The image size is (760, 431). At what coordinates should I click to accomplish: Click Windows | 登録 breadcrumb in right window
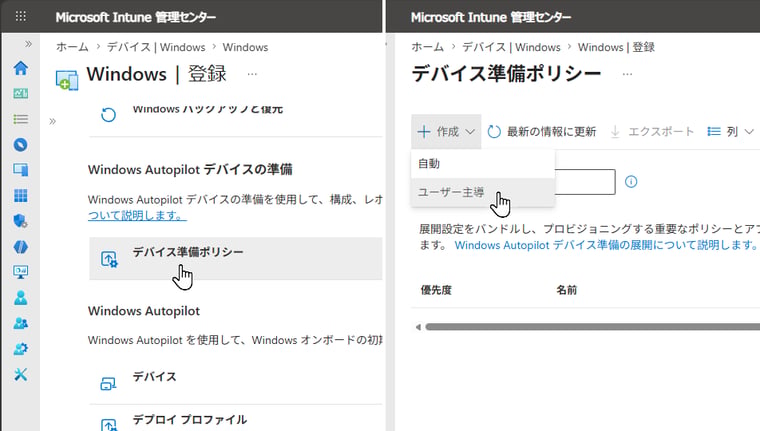point(616,47)
